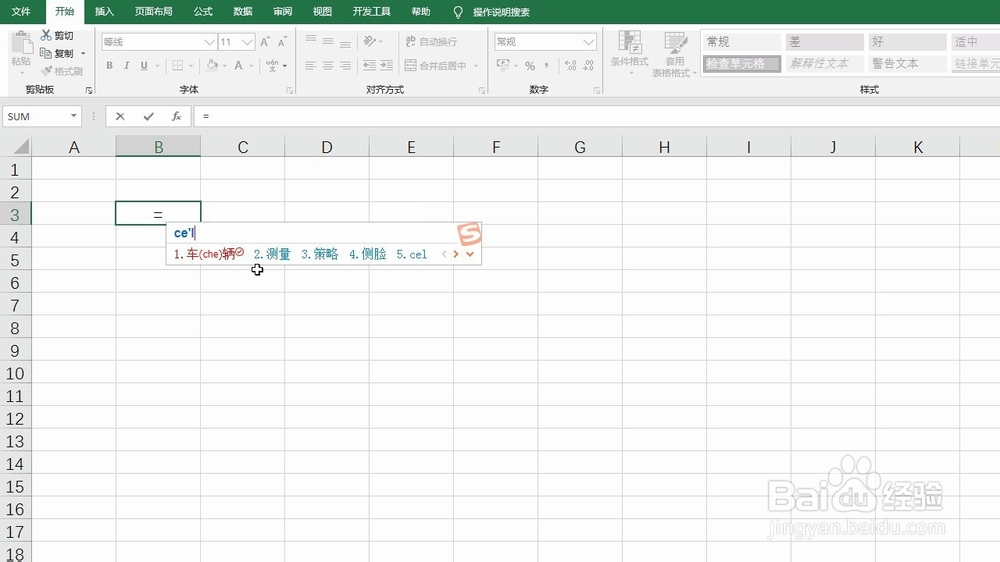Switch to the Formulas (公式) tab
This screenshot has height=562, width=1000.
click(x=203, y=11)
